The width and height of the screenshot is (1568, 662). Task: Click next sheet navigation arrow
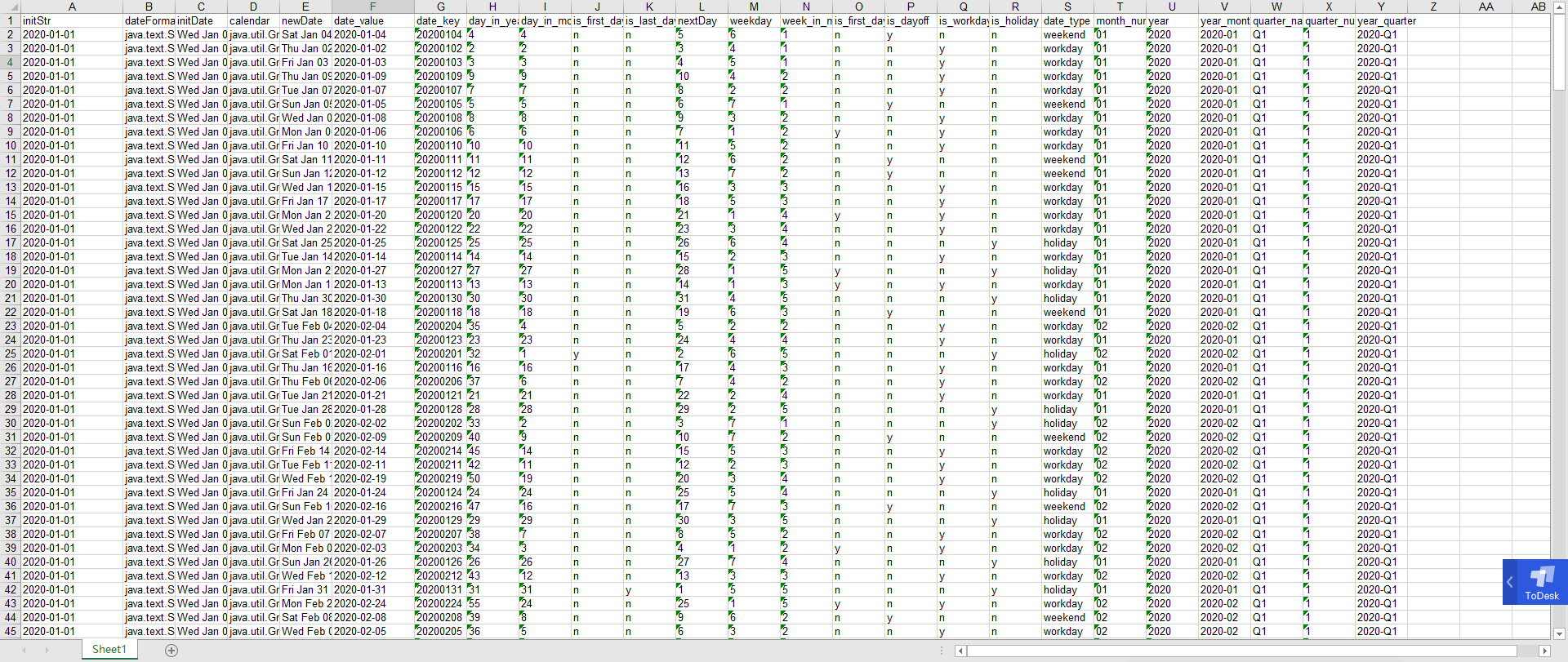(x=47, y=650)
